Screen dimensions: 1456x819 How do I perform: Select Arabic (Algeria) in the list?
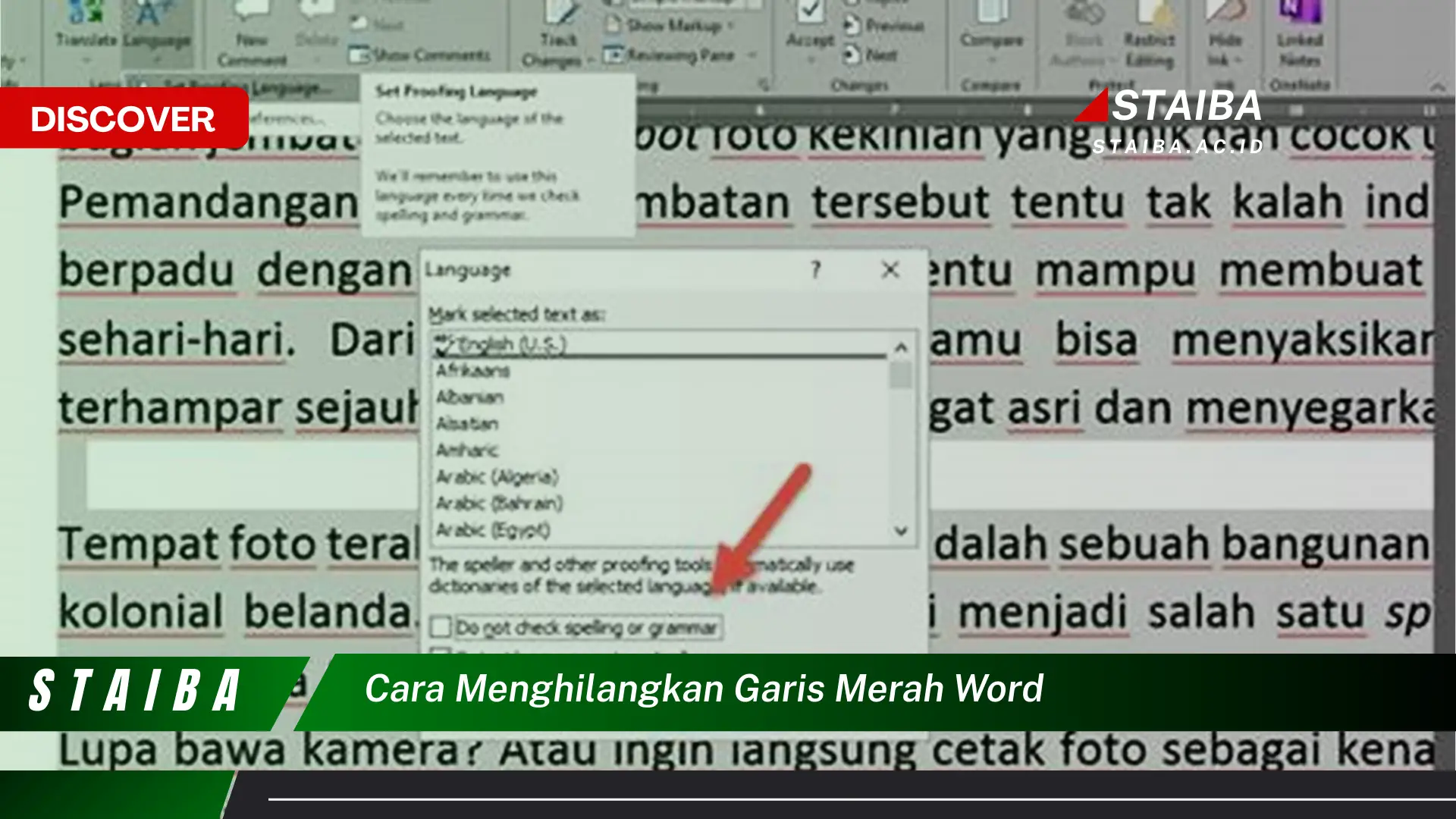(x=658, y=476)
